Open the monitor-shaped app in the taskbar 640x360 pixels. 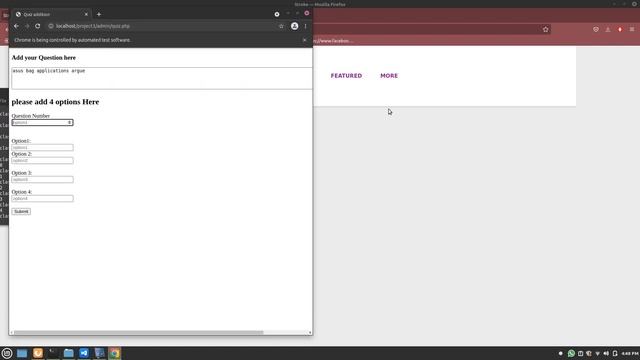(100, 353)
